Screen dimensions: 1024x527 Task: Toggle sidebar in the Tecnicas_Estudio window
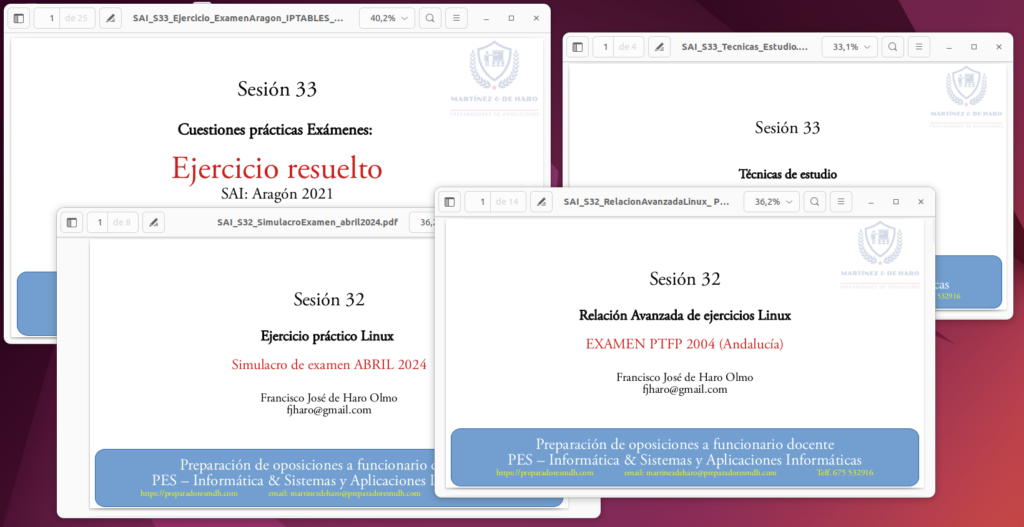[577, 47]
